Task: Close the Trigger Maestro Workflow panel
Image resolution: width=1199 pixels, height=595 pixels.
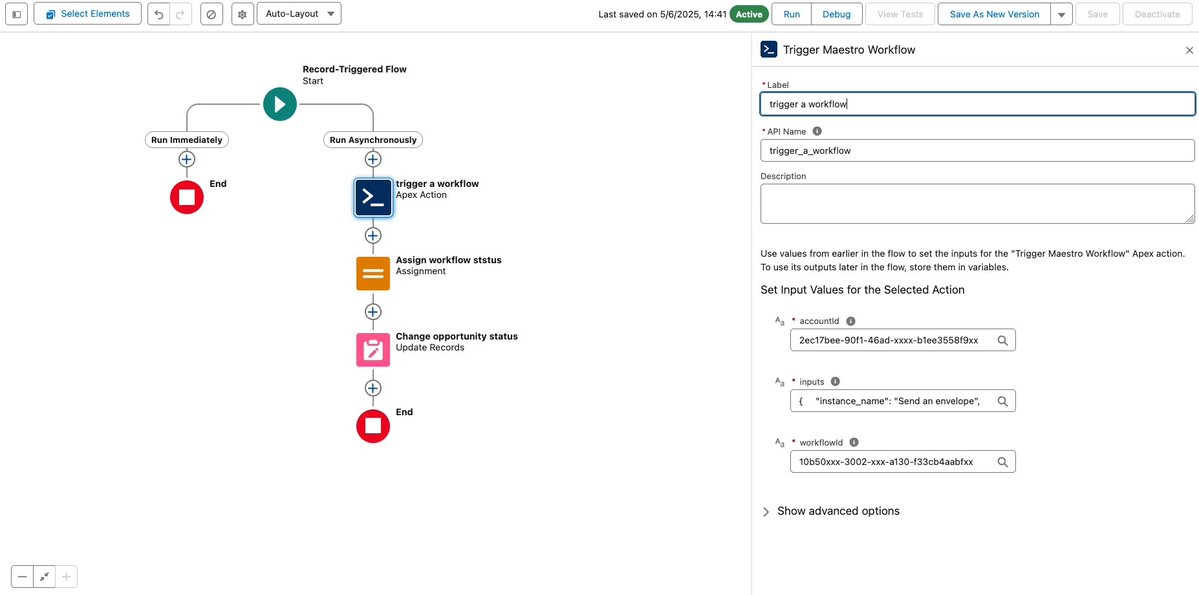Action: [1189, 50]
